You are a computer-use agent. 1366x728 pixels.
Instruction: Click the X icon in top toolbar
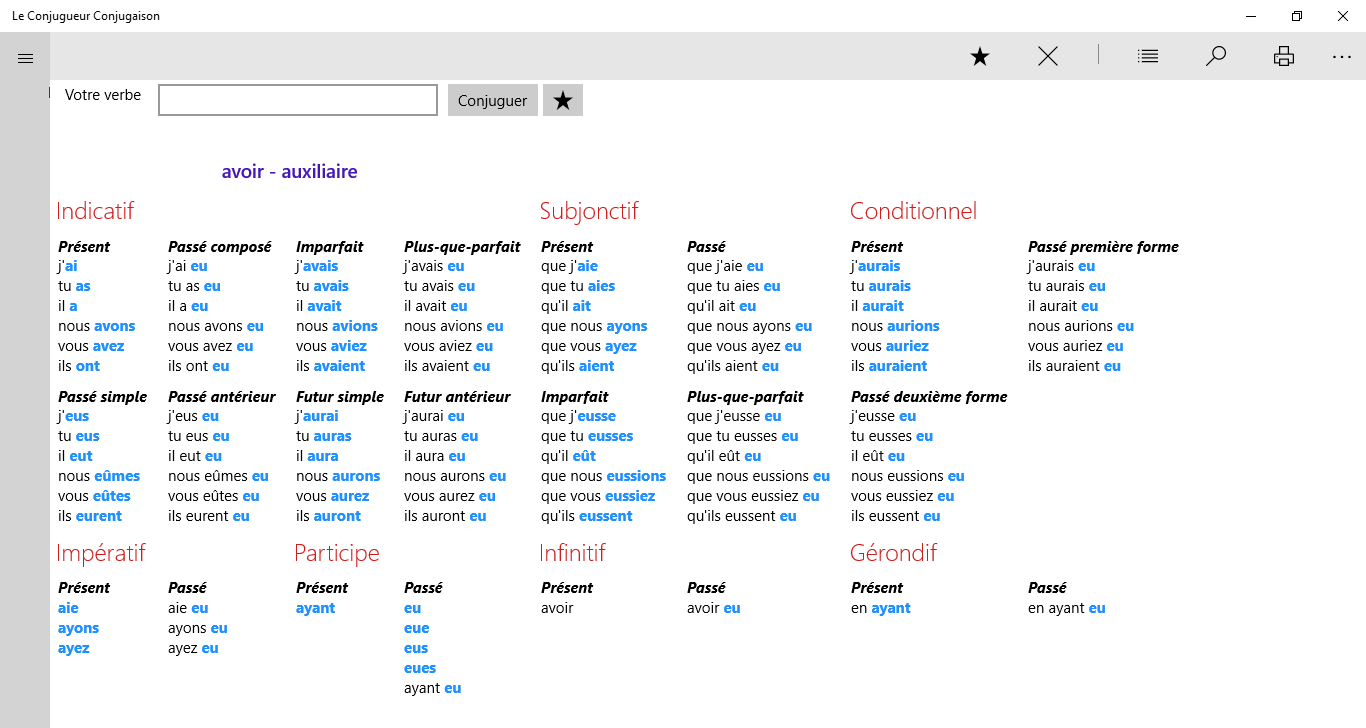(1048, 57)
